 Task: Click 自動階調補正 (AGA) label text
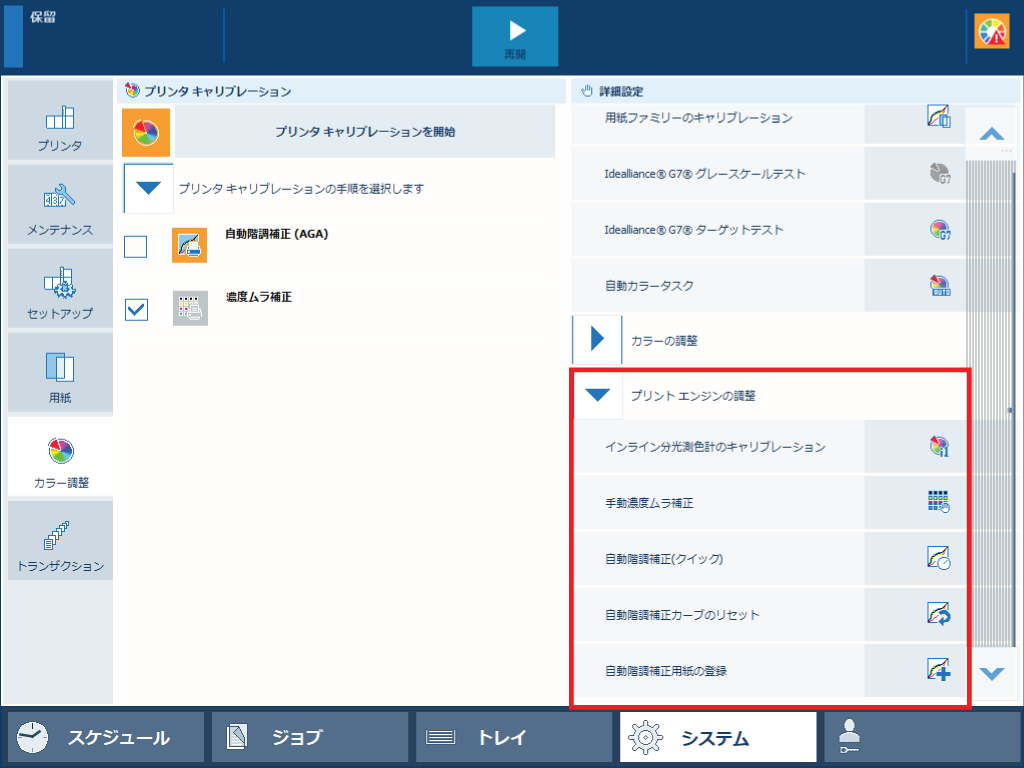click(277, 234)
